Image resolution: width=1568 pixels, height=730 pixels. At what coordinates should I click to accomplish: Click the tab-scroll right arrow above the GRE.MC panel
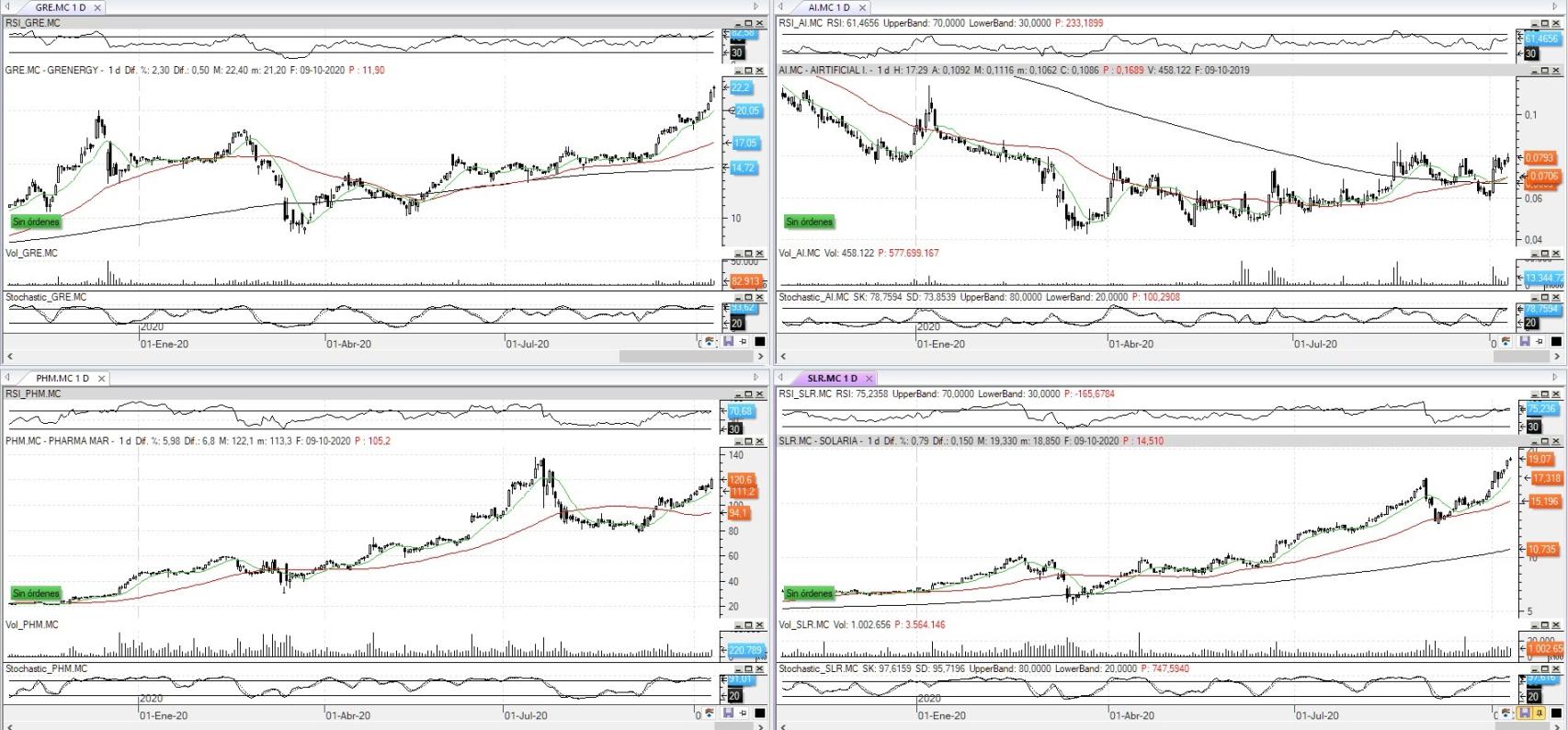click(756, 7)
